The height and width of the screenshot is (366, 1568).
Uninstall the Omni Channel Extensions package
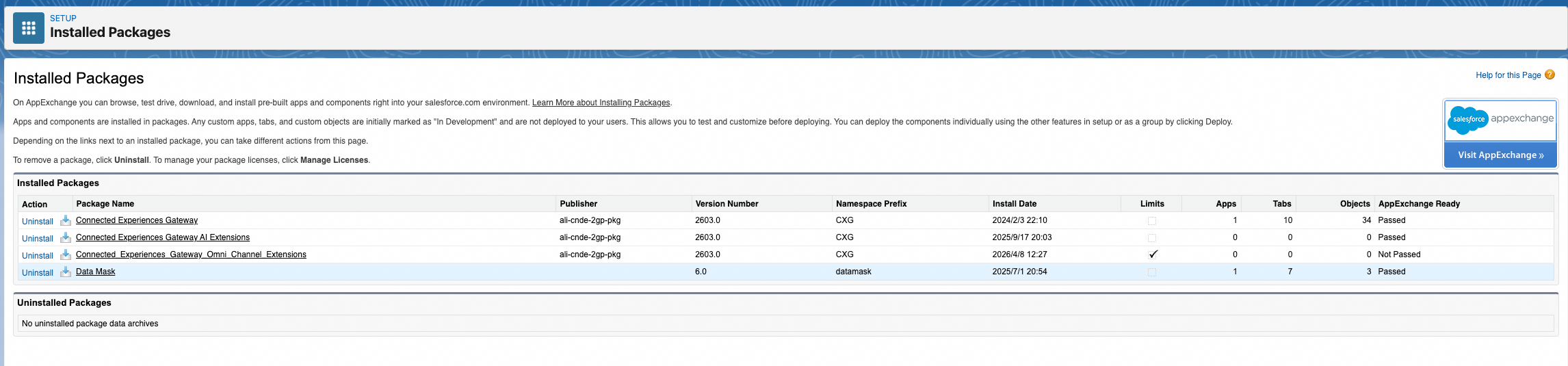[x=38, y=256]
